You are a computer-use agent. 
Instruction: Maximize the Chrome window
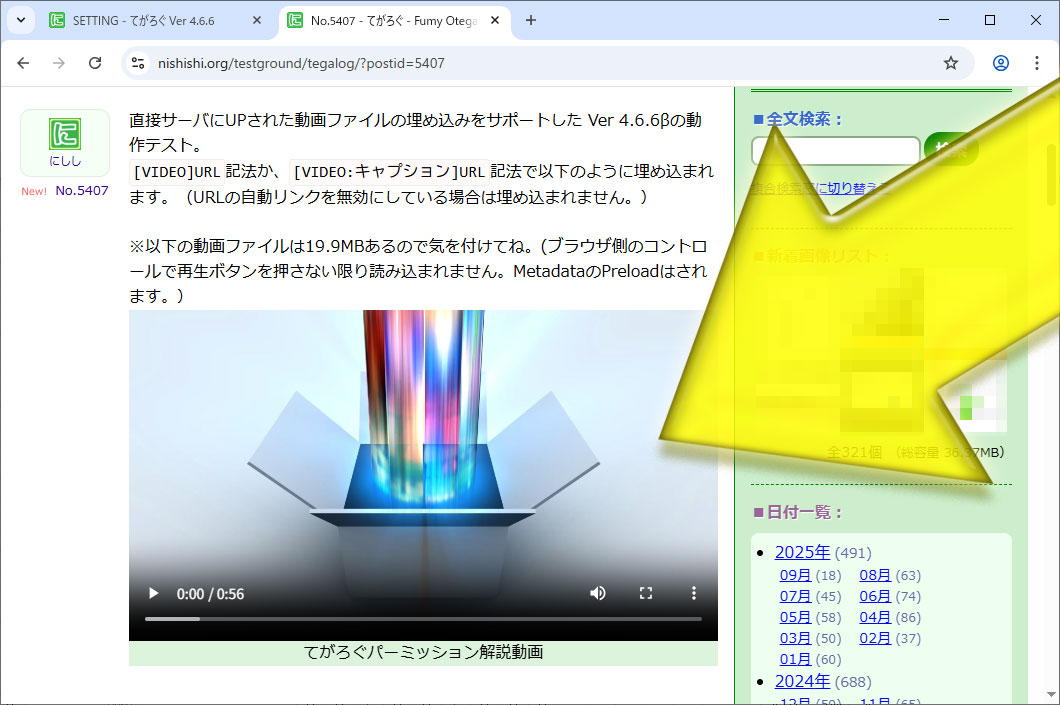pyautogui.click(x=990, y=20)
